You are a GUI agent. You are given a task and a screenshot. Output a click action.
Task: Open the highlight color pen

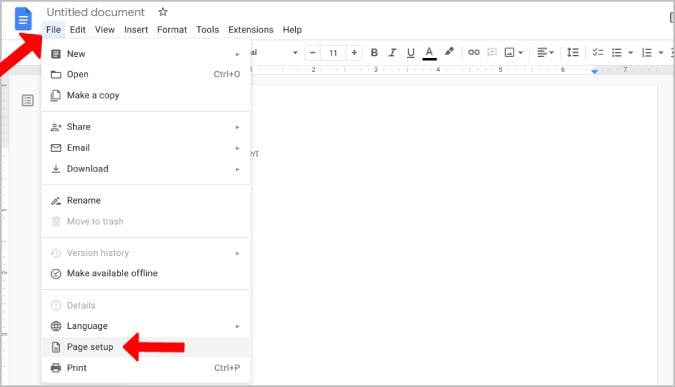point(449,52)
